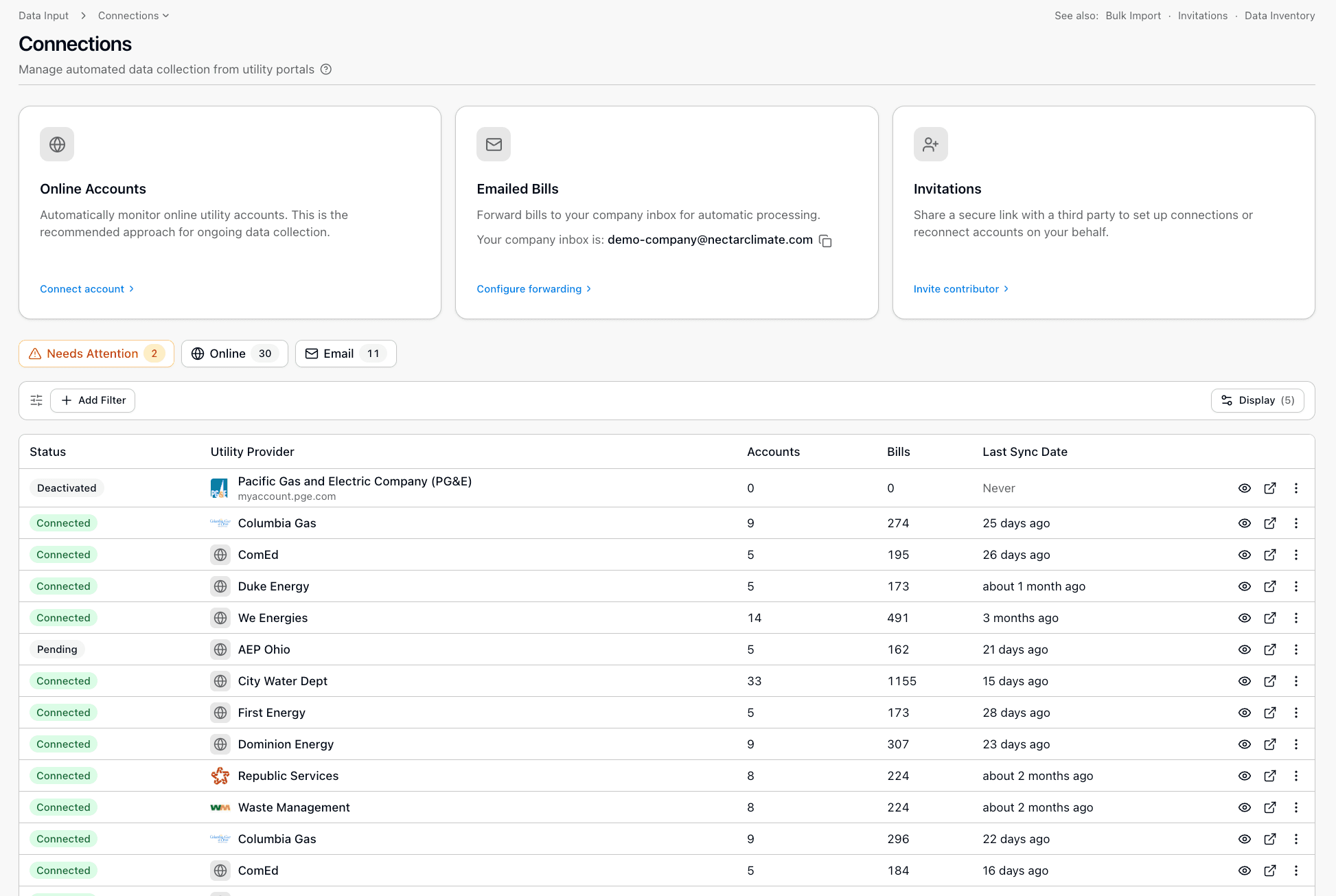Copy the company inbox email address

[825, 241]
